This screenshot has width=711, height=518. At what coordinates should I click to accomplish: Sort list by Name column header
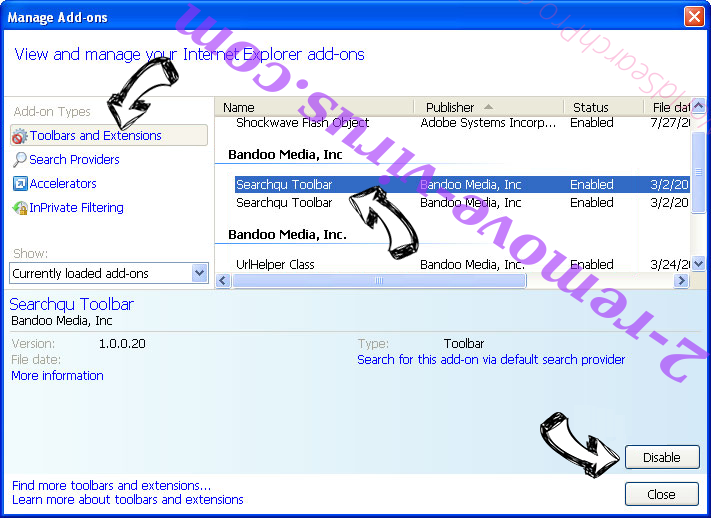click(314, 107)
